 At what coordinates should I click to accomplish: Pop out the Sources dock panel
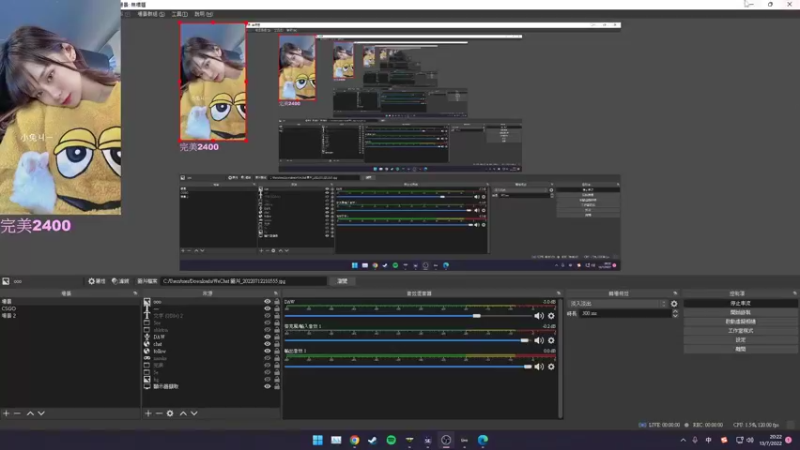tap(276, 293)
